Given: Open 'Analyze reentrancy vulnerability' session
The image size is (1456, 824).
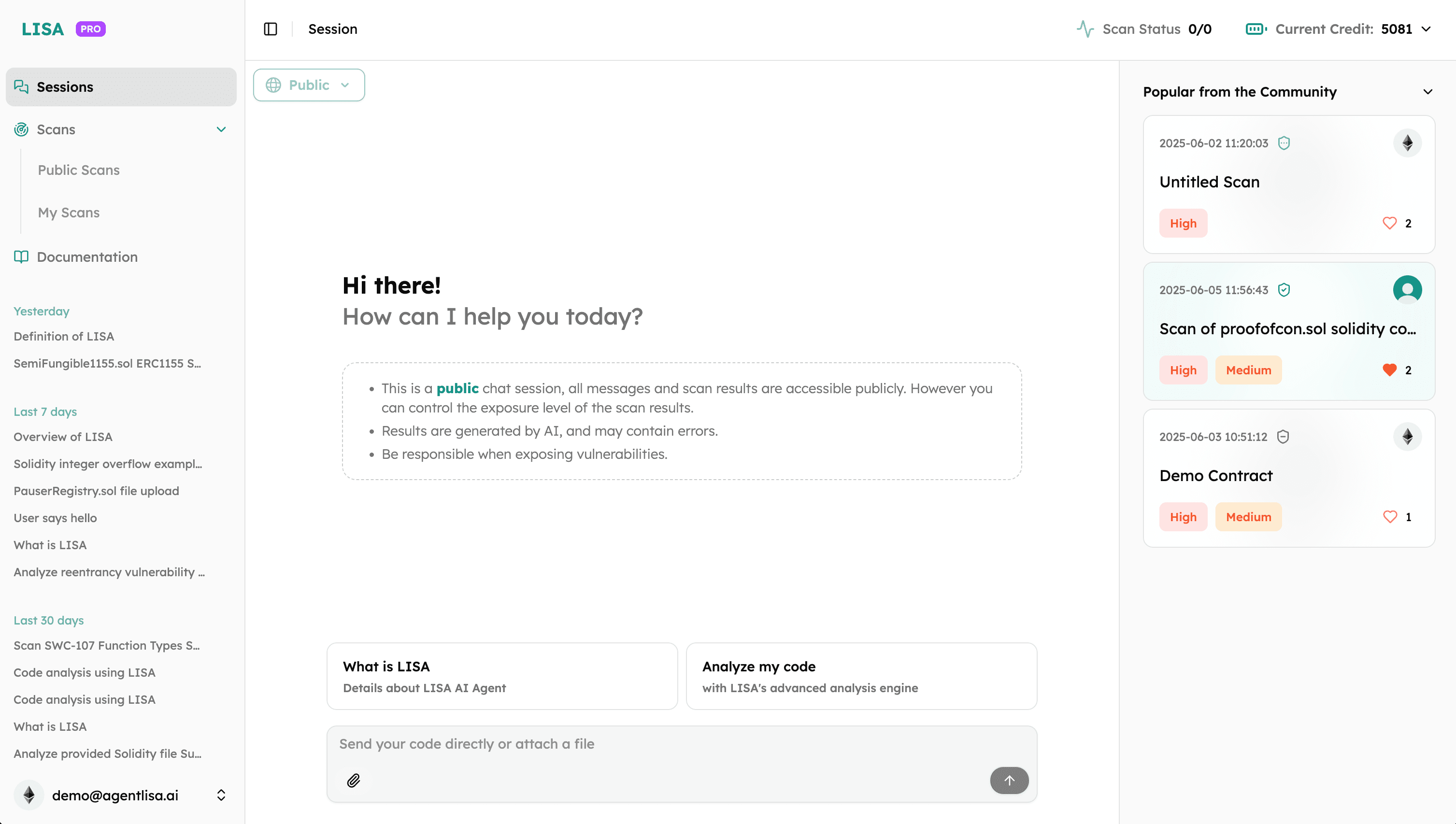Looking at the screenshot, I should [109, 572].
